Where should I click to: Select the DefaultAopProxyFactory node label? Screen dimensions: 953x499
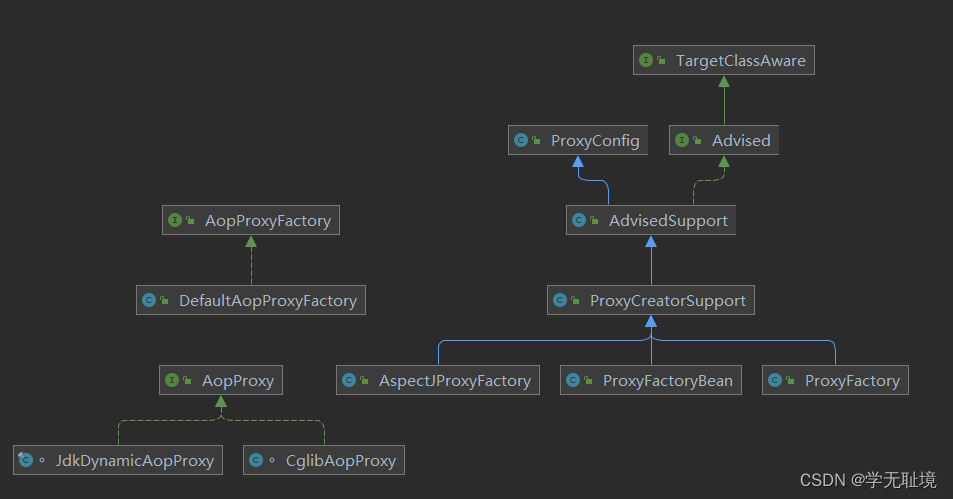[268, 301]
